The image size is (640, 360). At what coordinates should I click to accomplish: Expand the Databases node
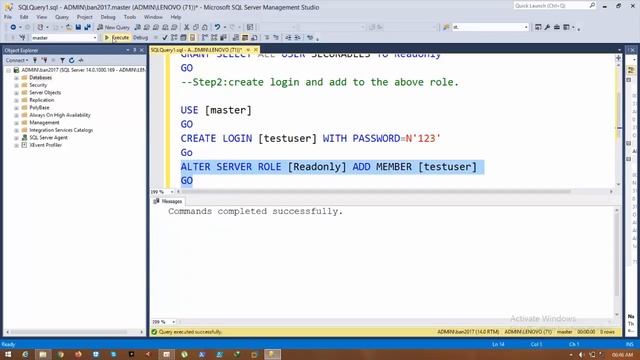click(16, 78)
